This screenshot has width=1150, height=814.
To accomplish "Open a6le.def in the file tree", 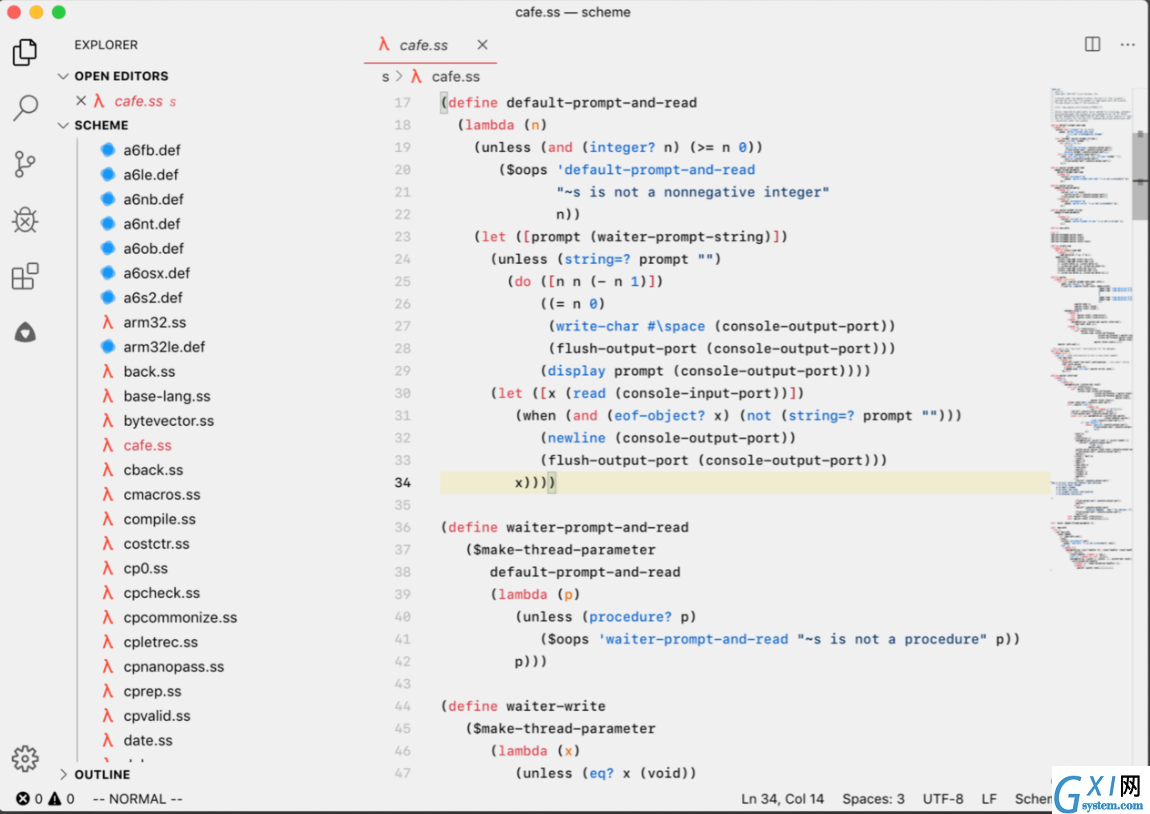I will point(150,175).
